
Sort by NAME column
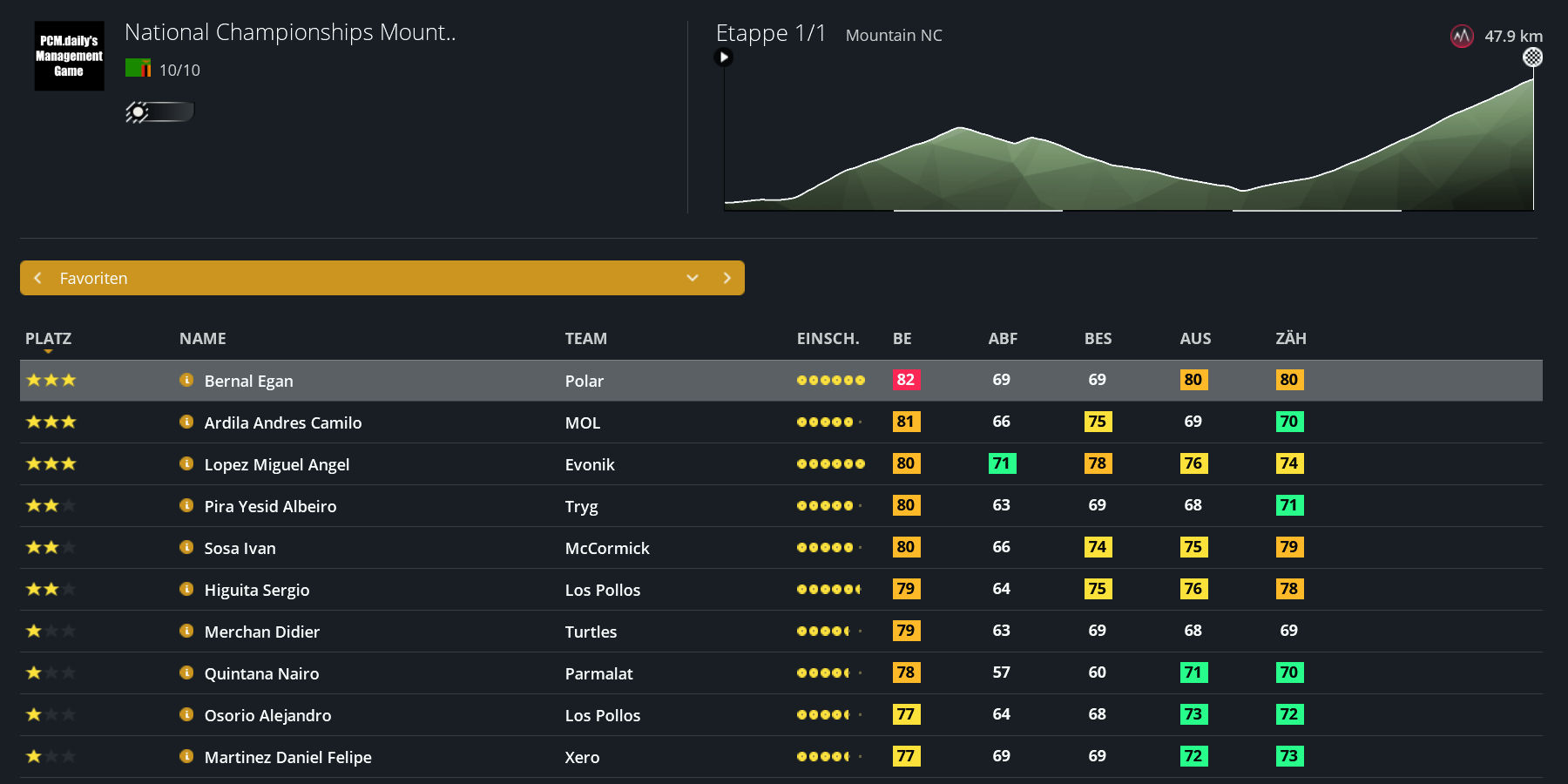[202, 338]
